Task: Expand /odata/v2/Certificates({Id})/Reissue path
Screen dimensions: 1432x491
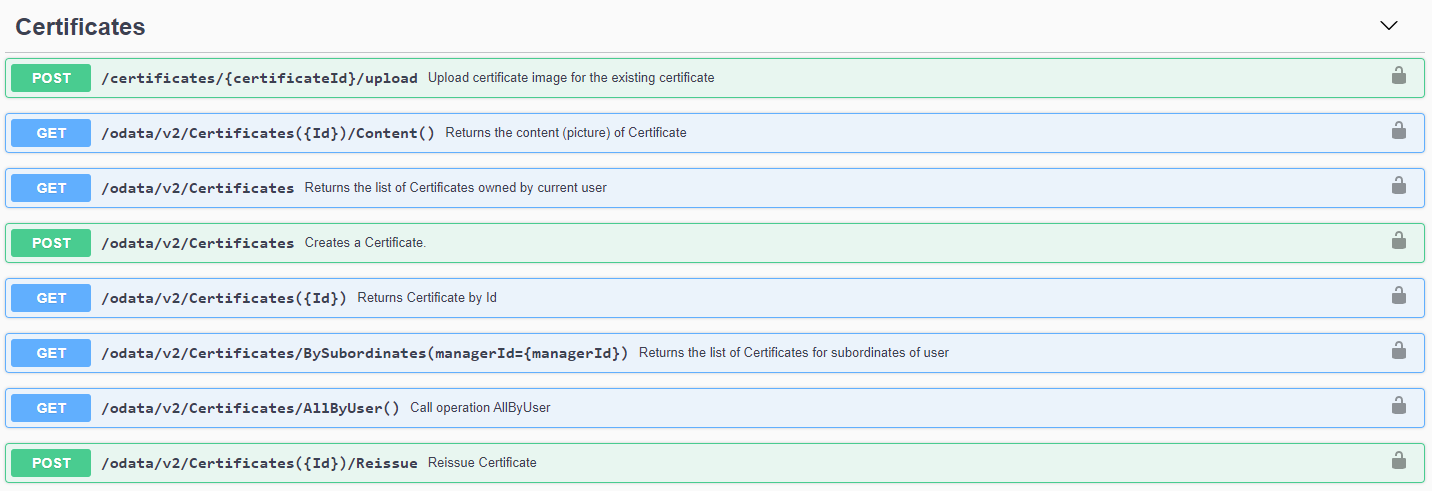Action: pyautogui.click(x=260, y=463)
